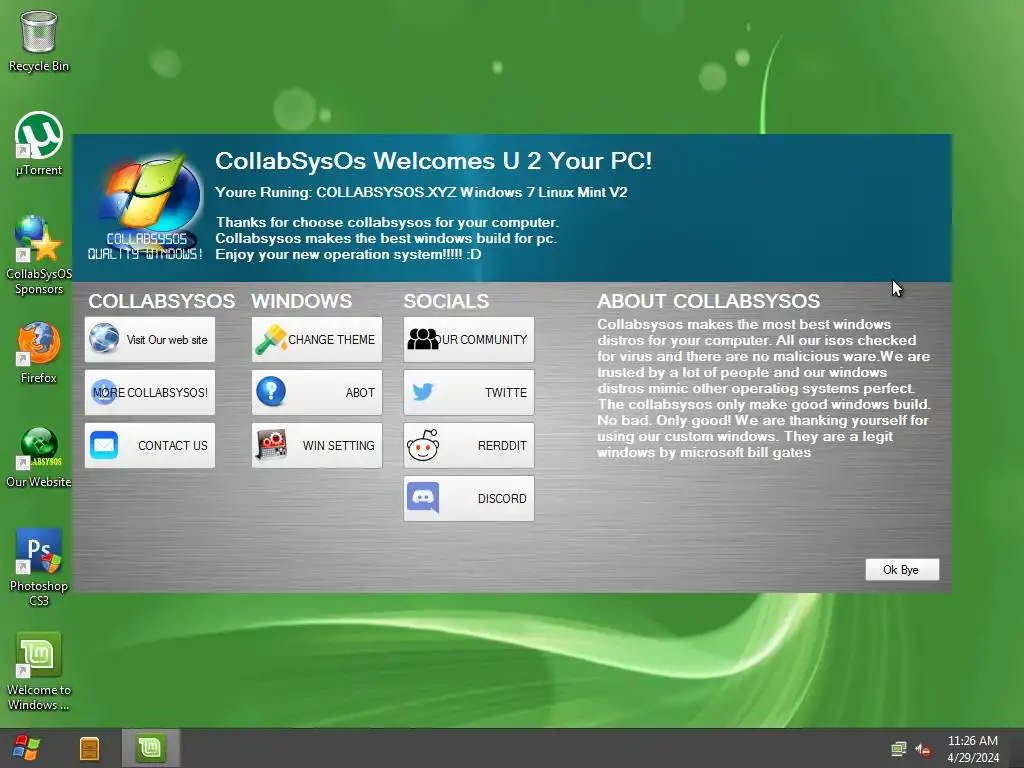Click the blue question mark icon

pyautogui.click(x=271, y=391)
